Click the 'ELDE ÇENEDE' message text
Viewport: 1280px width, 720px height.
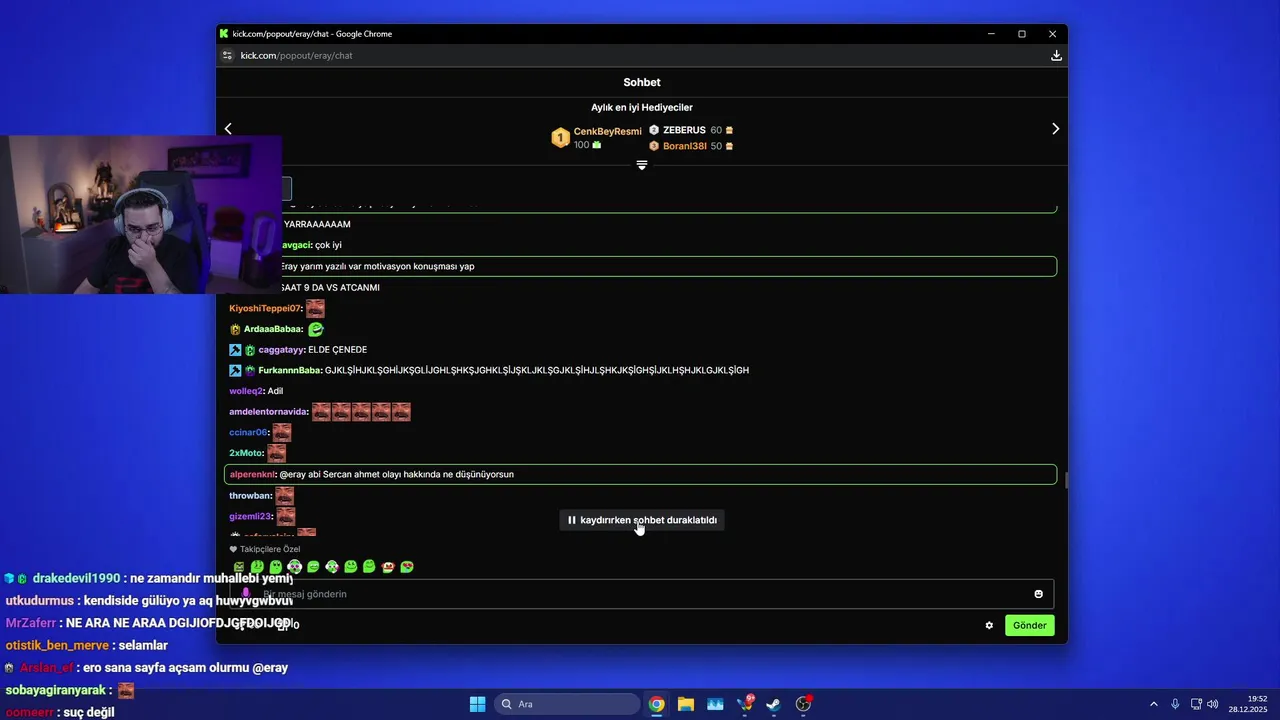pyautogui.click(x=338, y=350)
